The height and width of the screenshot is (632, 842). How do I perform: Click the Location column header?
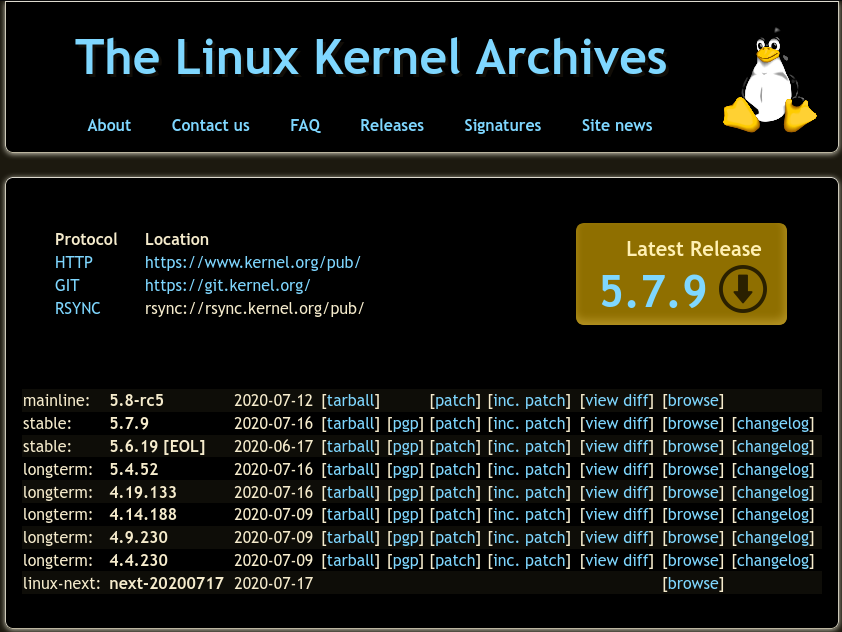(177, 239)
